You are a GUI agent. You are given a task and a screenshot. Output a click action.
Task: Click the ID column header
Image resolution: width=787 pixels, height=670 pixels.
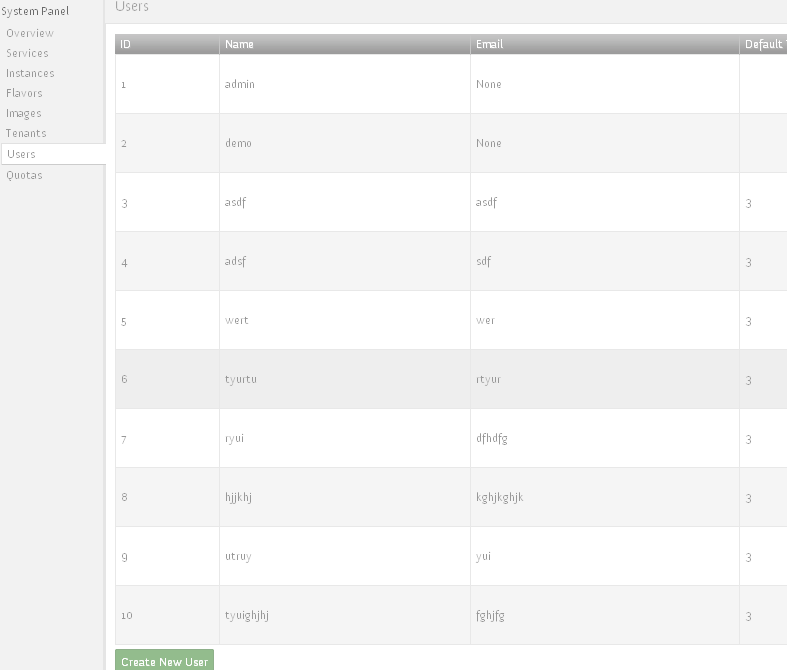pos(126,44)
